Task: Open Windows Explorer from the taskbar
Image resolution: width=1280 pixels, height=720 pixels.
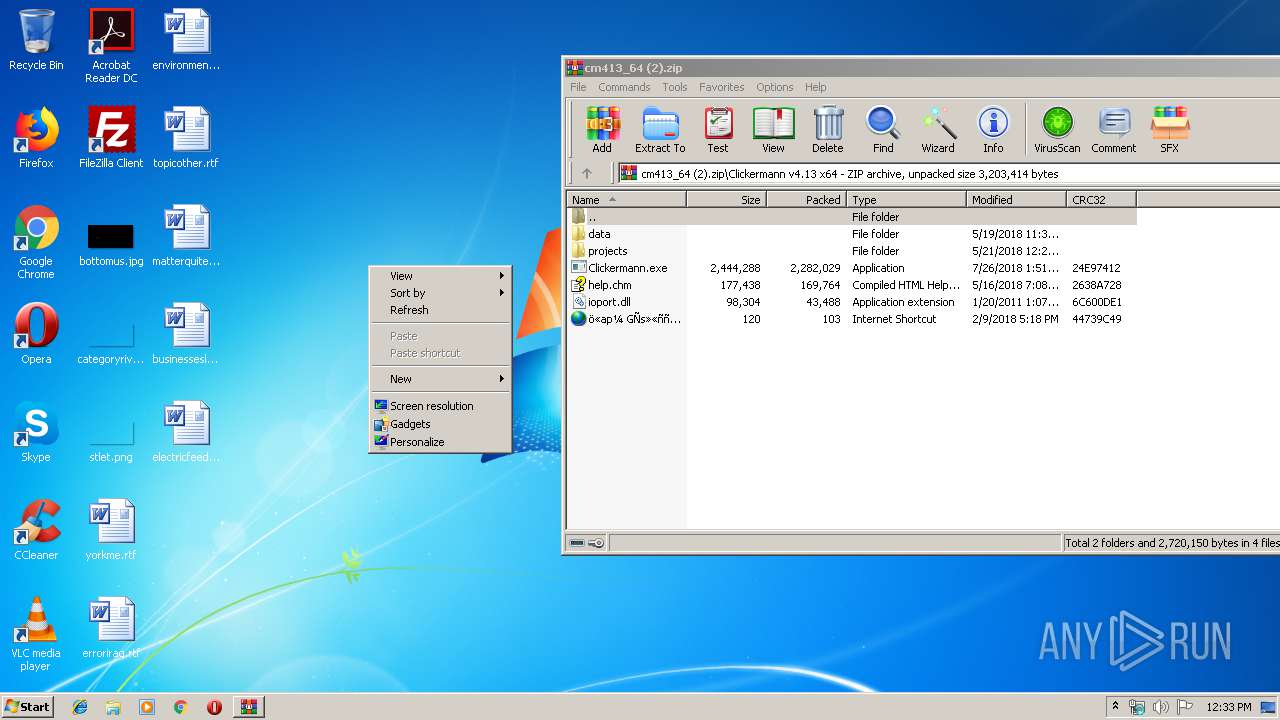Action: [113, 707]
